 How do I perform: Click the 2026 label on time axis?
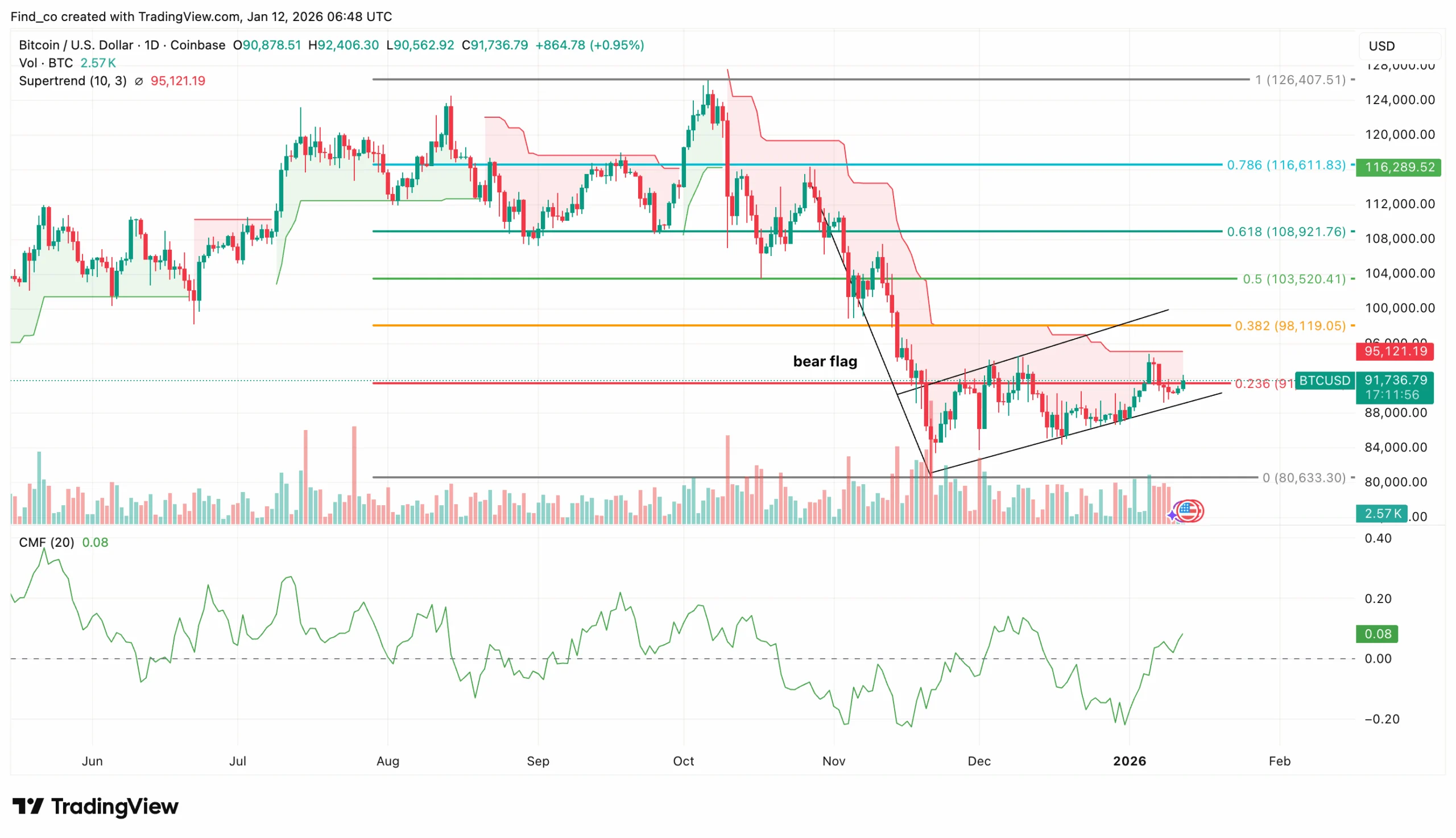click(x=1129, y=761)
